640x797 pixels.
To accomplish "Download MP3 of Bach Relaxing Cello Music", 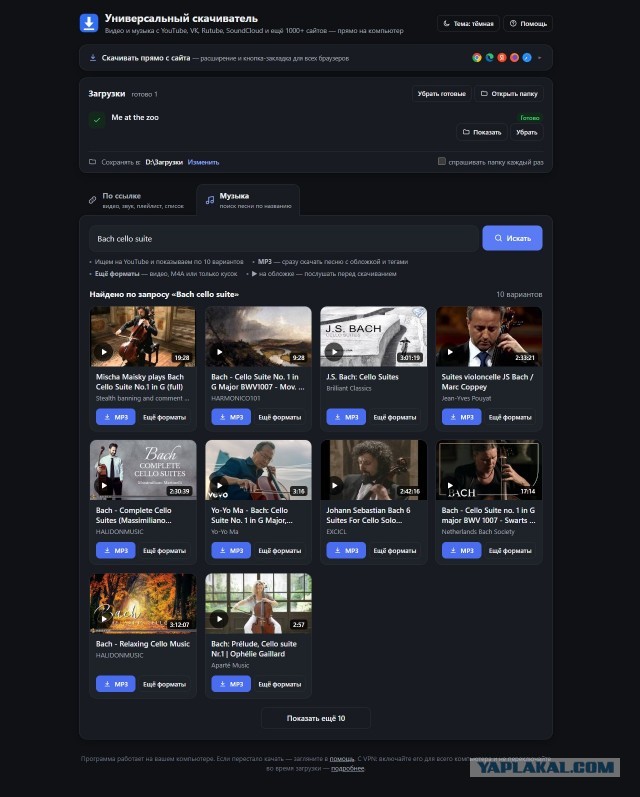I will (x=116, y=684).
